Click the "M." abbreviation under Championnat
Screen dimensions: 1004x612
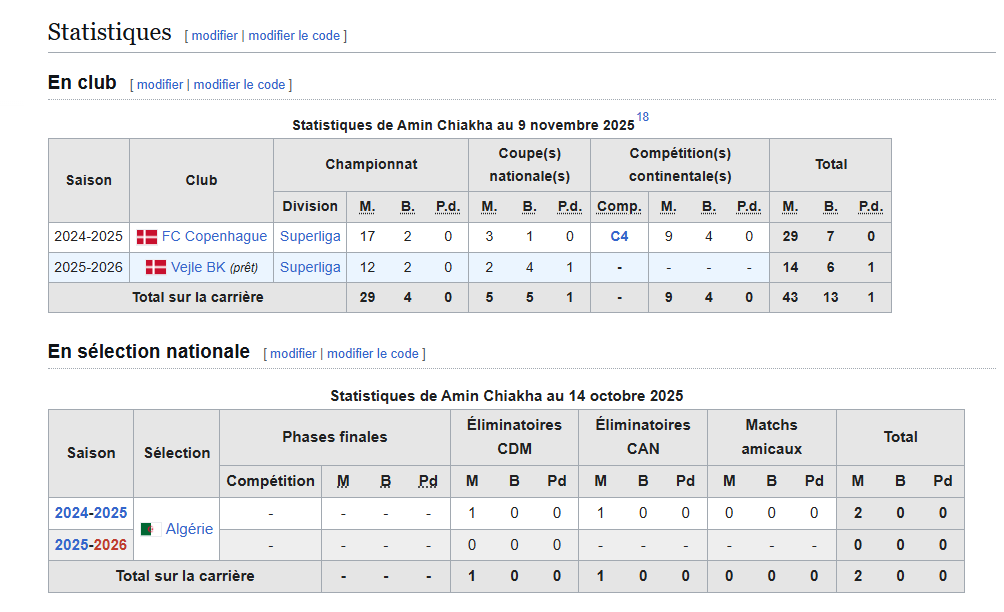point(367,207)
